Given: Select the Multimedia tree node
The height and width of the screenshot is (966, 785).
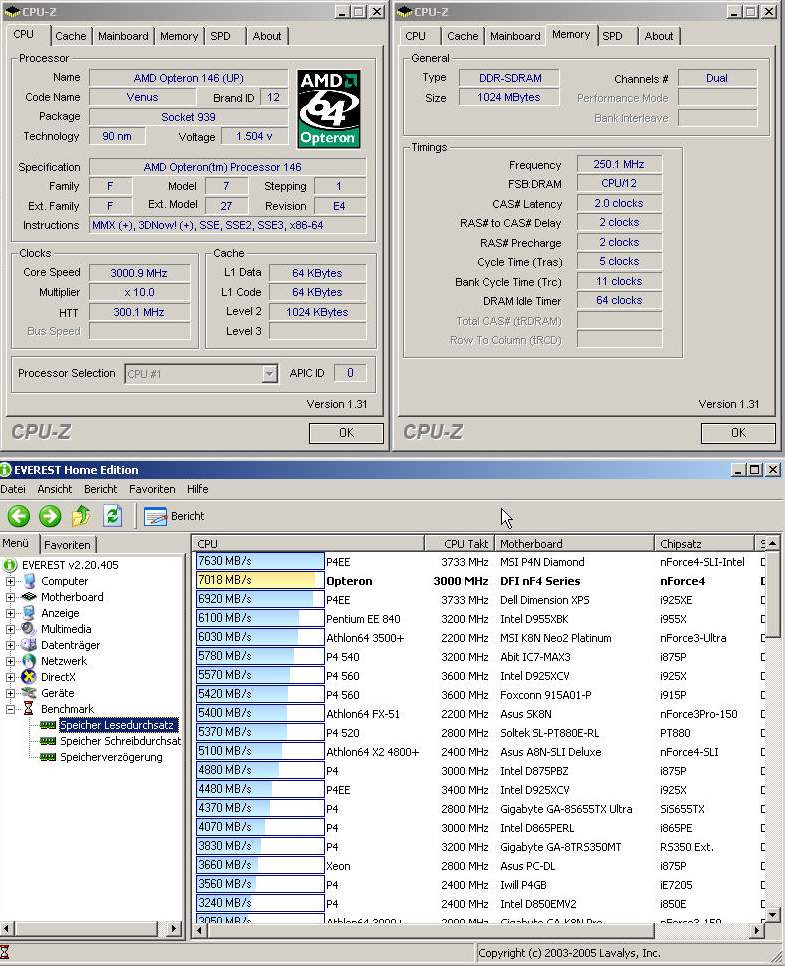Looking at the screenshot, I should pos(66,629).
